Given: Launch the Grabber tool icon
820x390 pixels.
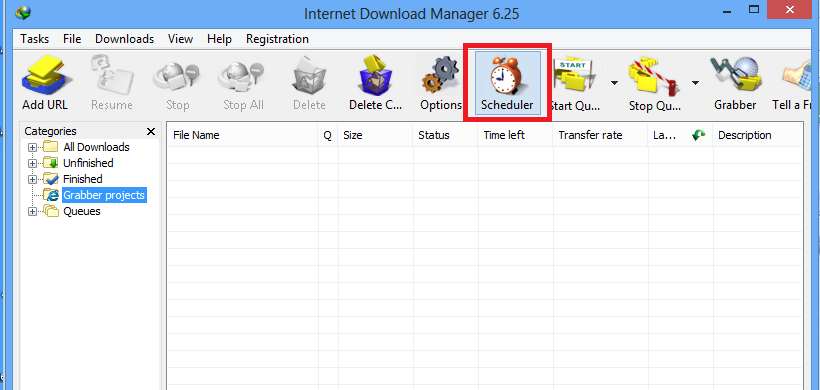Looking at the screenshot, I should point(735,76).
